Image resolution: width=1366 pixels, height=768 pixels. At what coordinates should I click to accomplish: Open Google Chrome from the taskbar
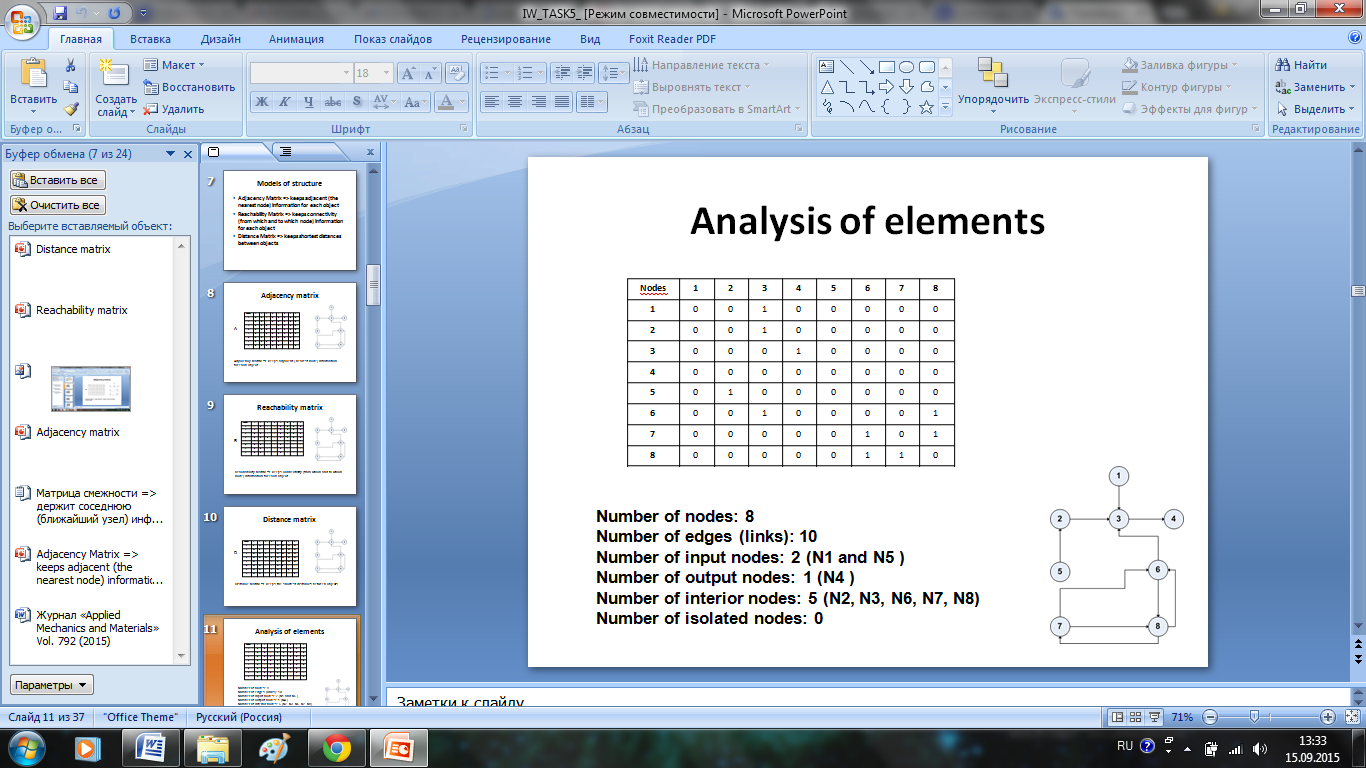[336, 747]
